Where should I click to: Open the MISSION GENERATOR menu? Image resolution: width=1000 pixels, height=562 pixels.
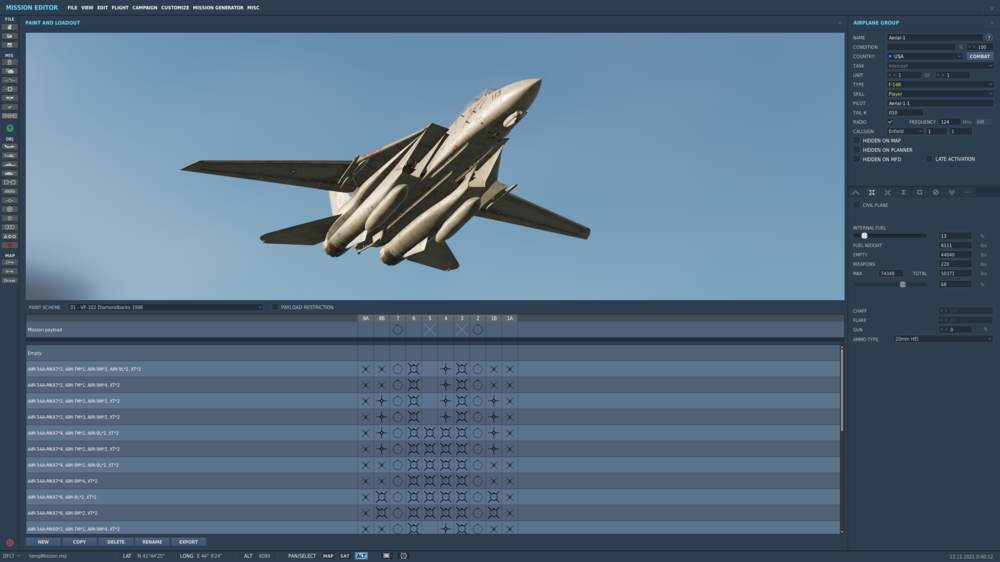pos(218,8)
